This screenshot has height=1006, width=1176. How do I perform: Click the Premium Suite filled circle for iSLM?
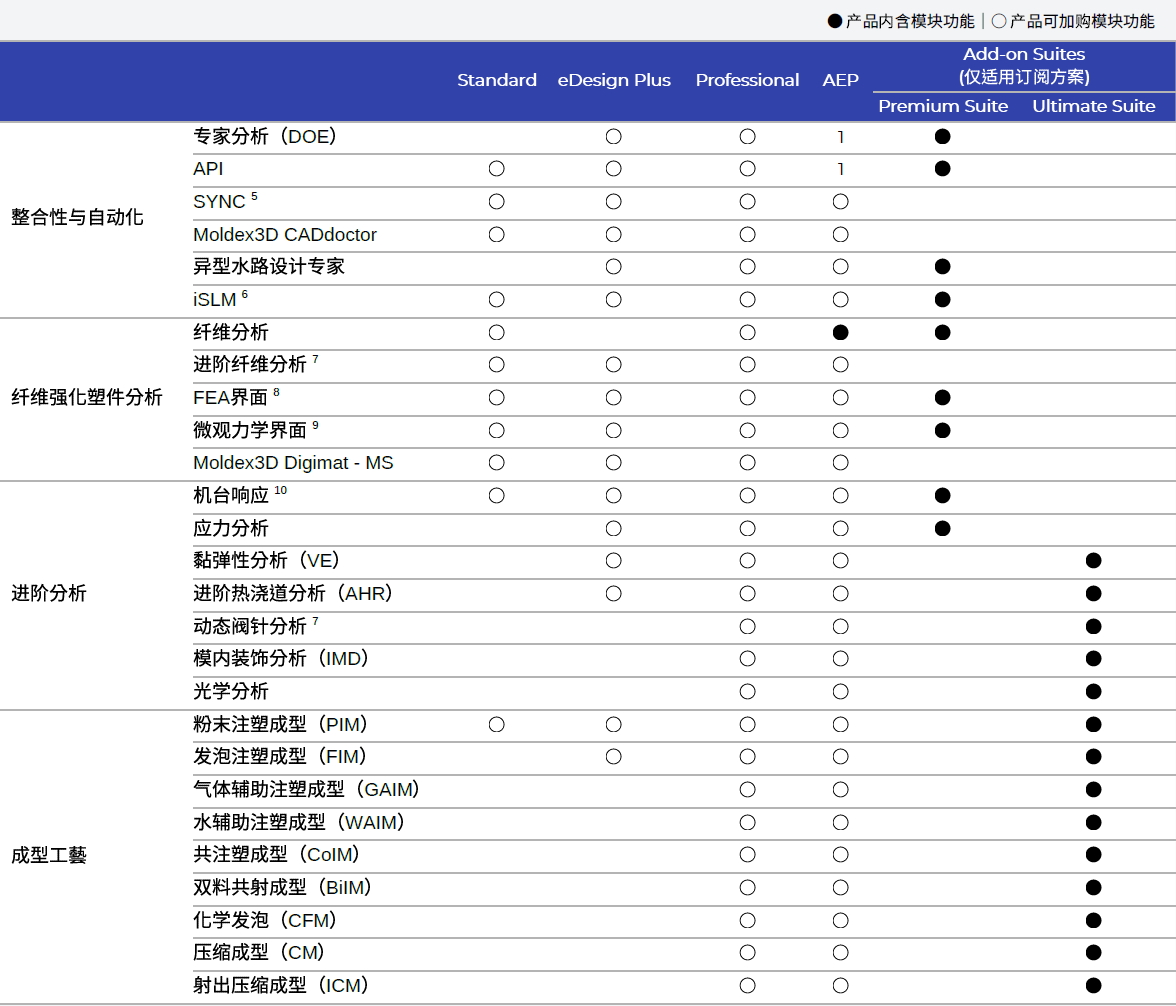942,300
